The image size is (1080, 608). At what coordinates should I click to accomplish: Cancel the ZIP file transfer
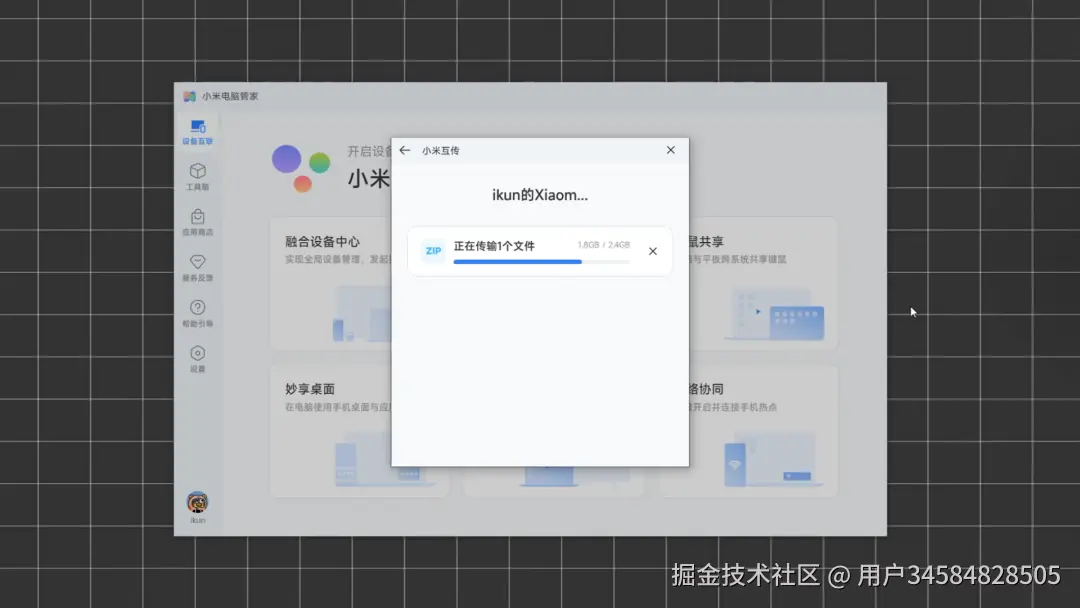point(653,251)
